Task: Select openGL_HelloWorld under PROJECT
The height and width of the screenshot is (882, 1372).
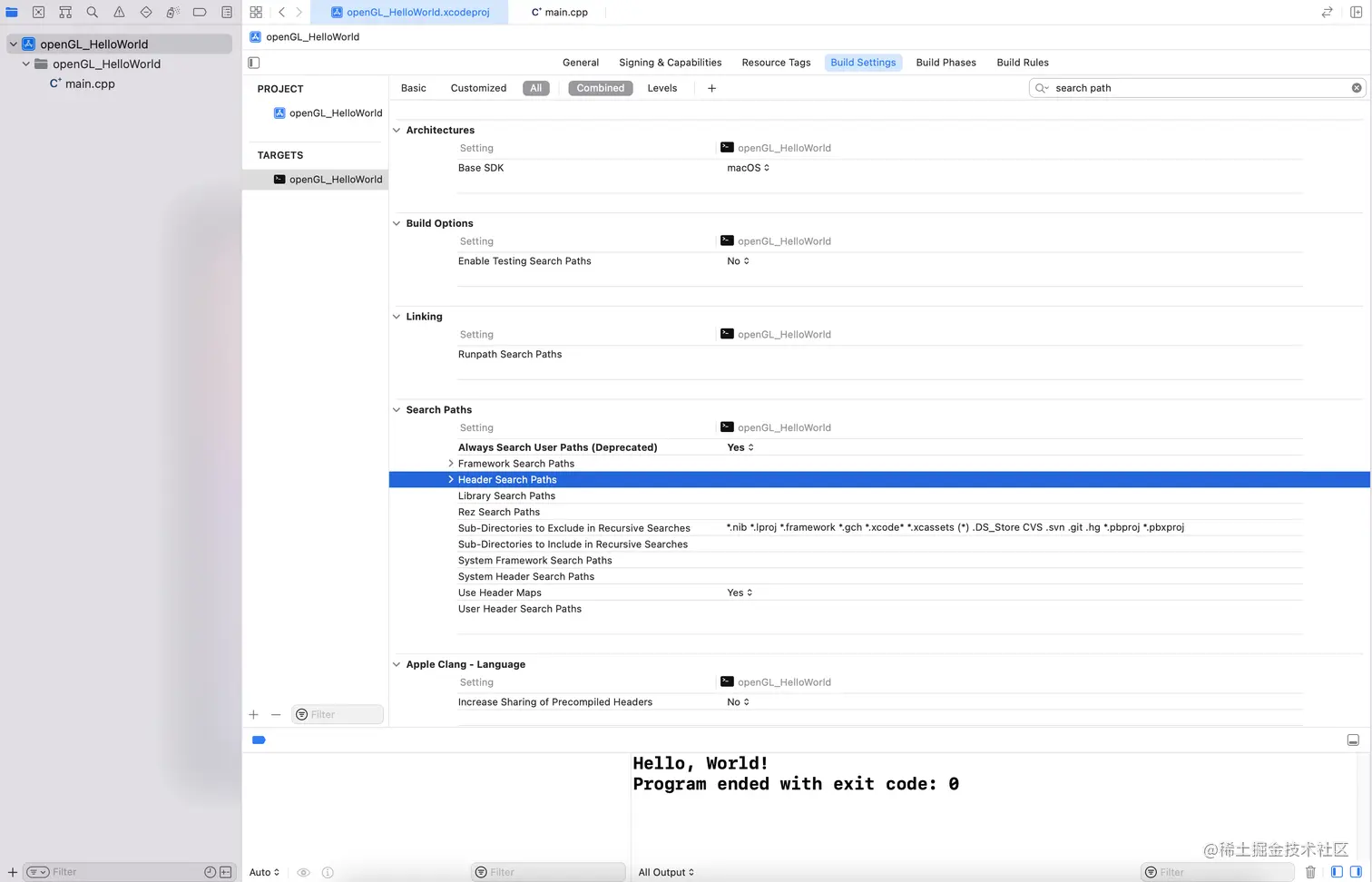Action: 328,113
